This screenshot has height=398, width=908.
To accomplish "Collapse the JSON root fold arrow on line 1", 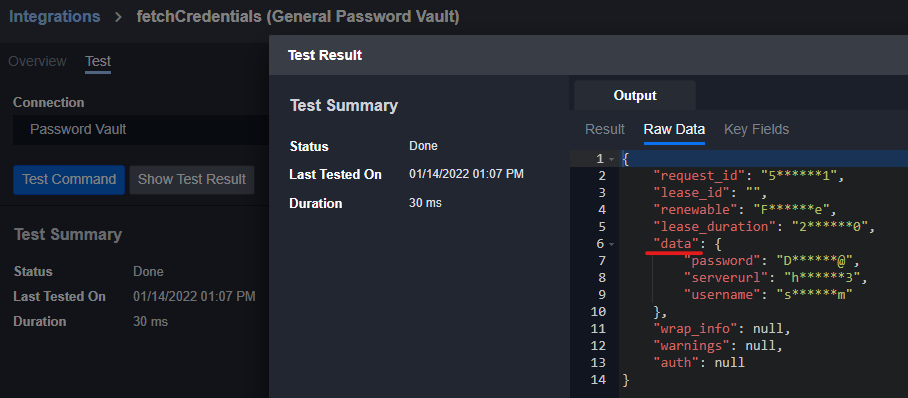I will tap(612, 159).
